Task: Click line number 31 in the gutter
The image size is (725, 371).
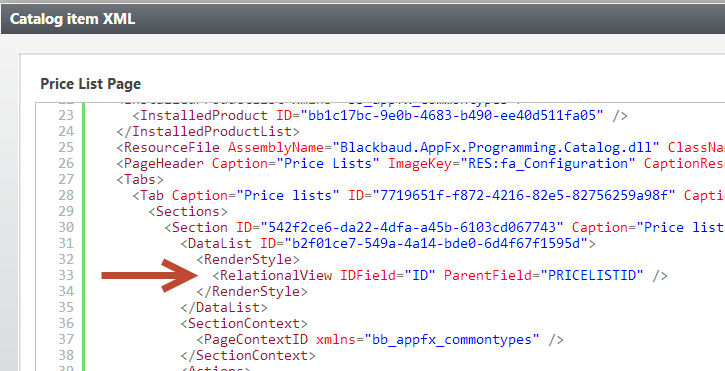Action: tap(66, 243)
